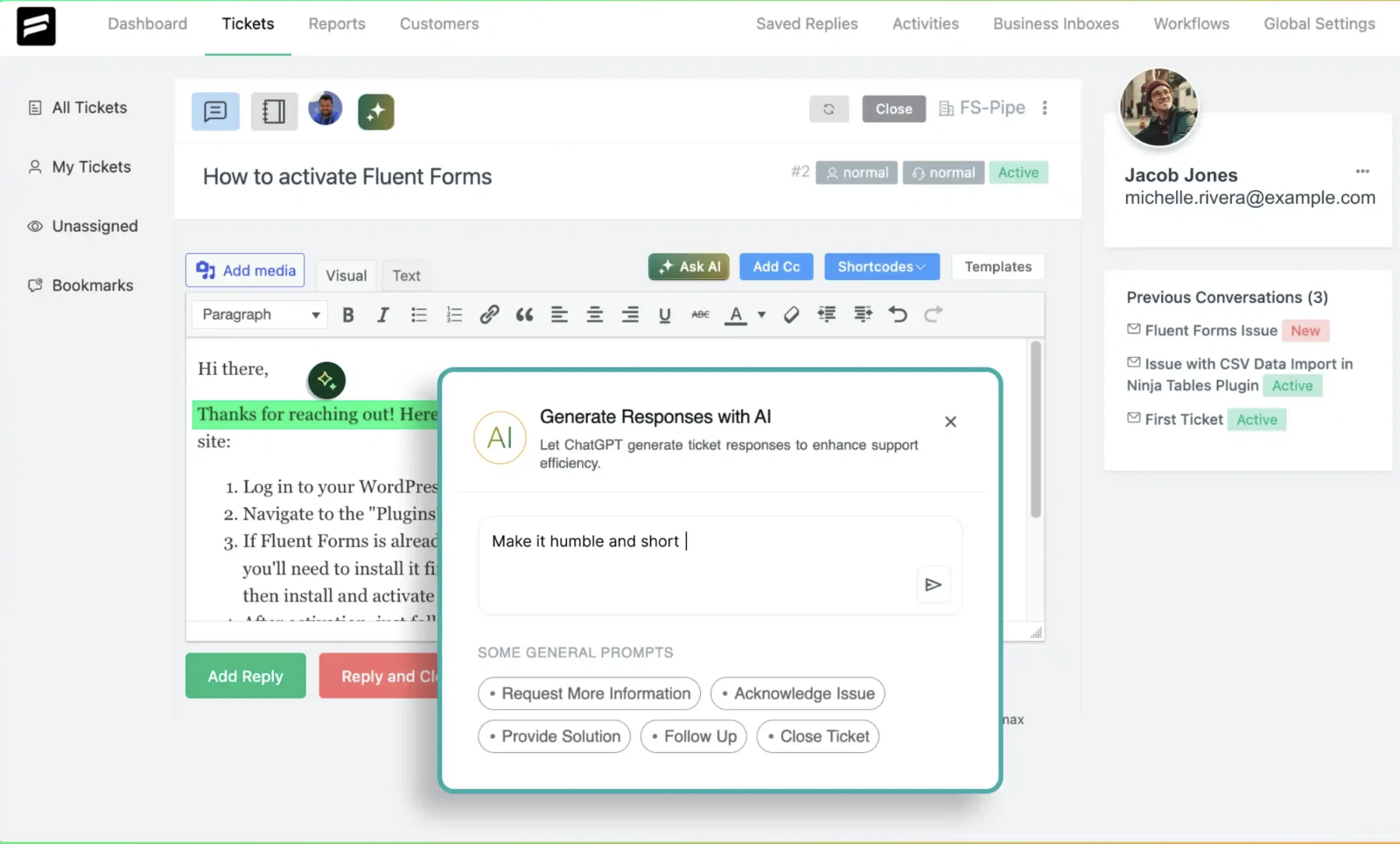Click the undo arrow in the editor toolbar

coord(898,314)
